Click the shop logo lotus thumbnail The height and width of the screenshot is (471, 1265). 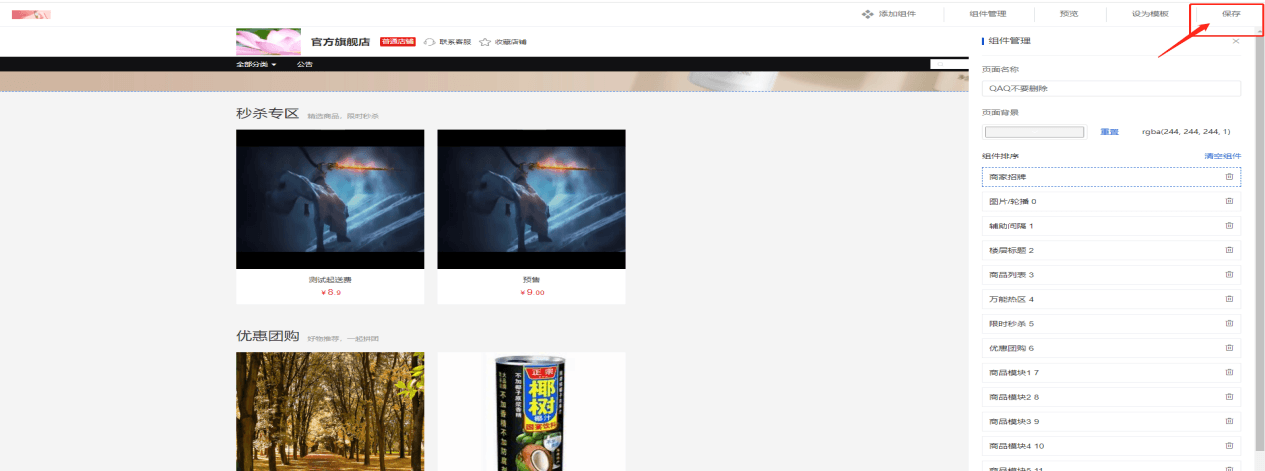(x=268, y=42)
